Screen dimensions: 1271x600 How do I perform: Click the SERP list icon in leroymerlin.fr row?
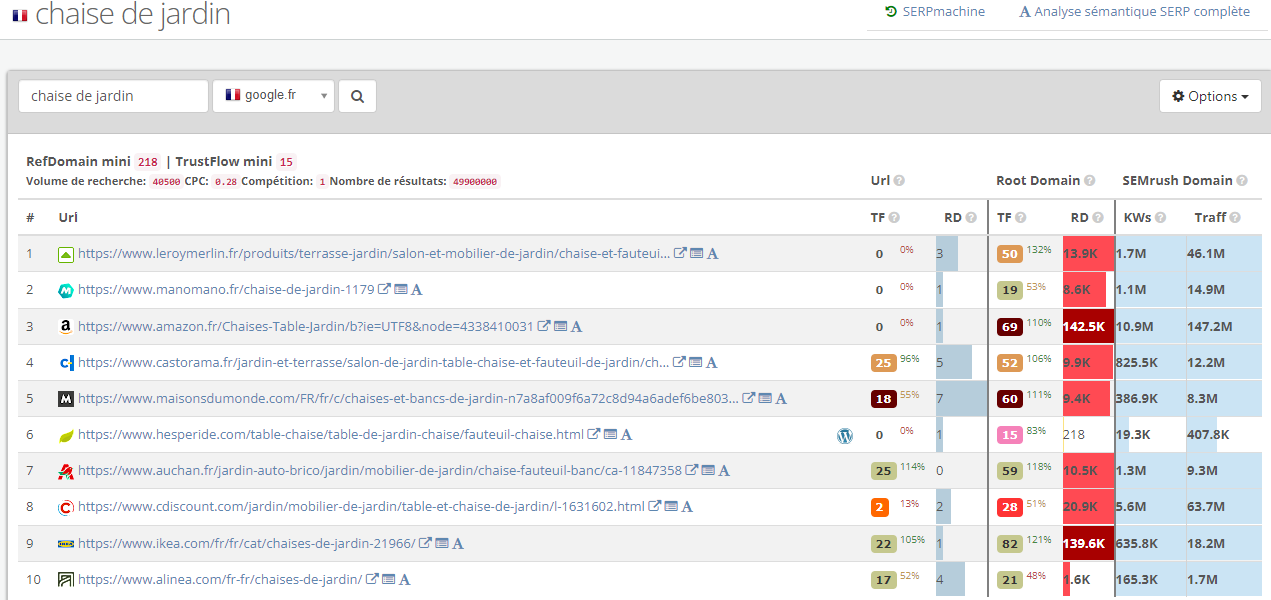(697, 254)
